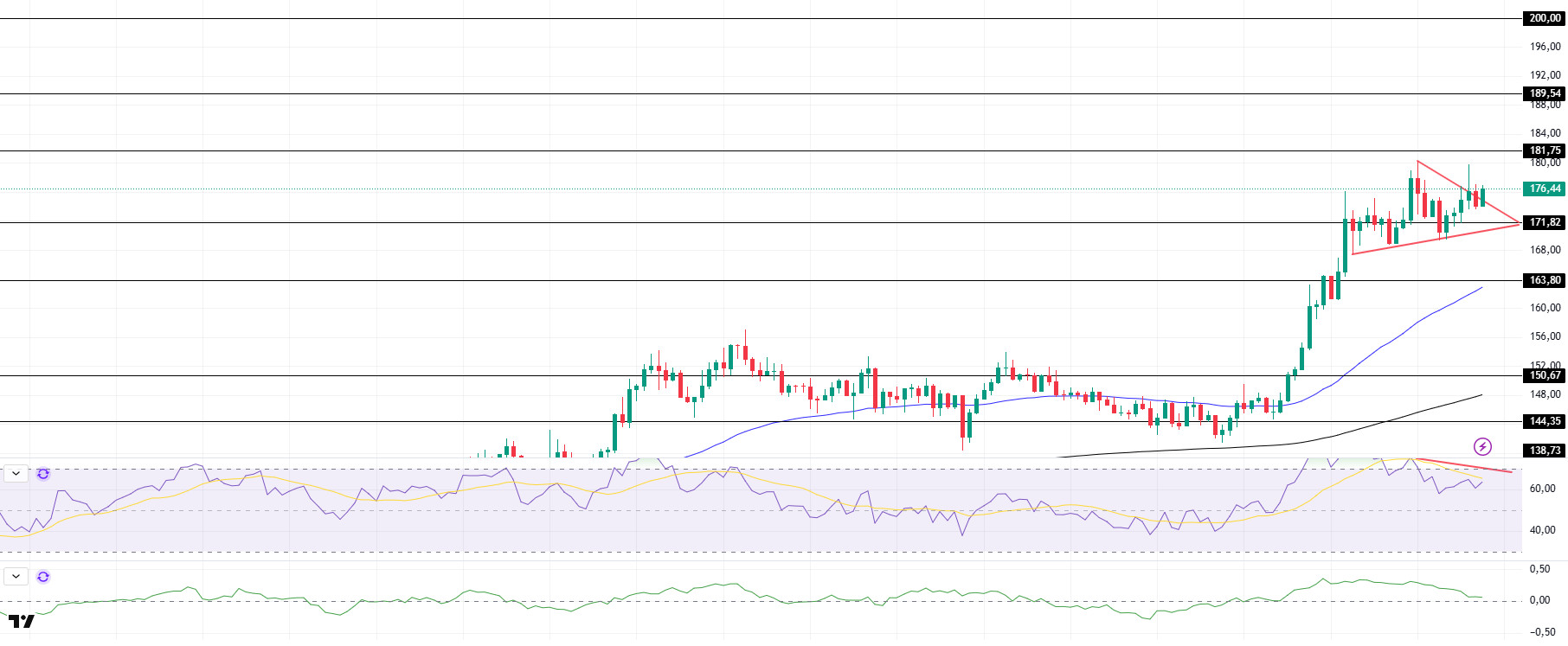The height and width of the screenshot is (646, 1568).
Task: Select the 138,73 horizontal level label
Action: pos(1545,451)
